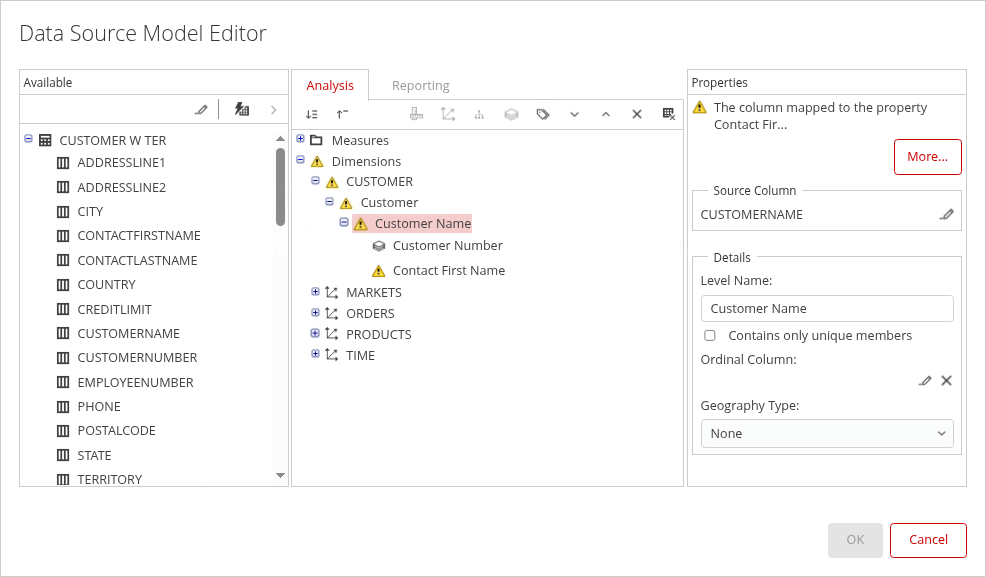Open the Geography Type dropdown
Screen dimensions: 986x577
tap(826, 434)
